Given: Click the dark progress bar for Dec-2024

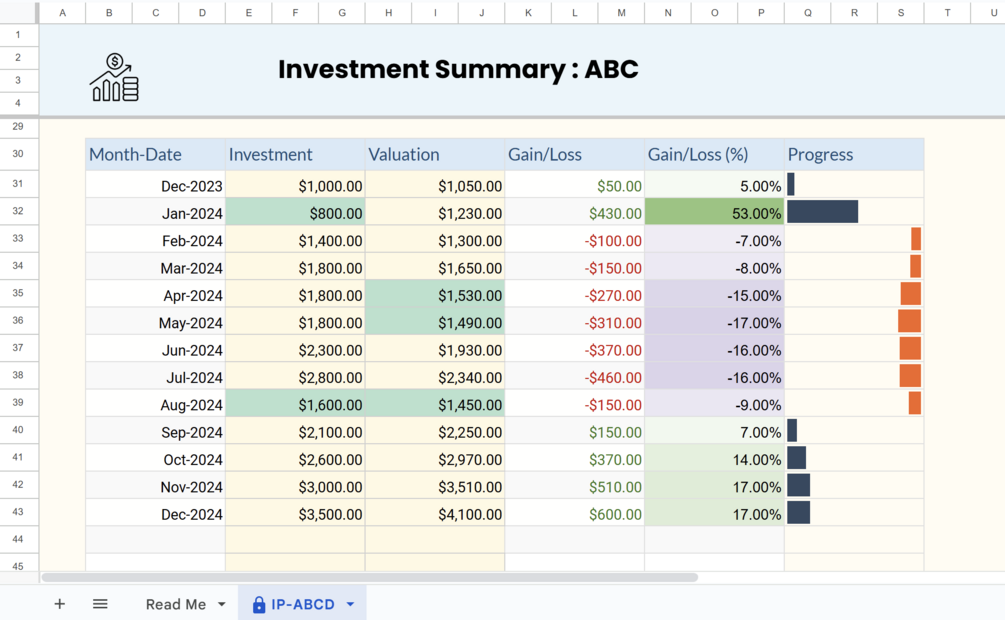Looking at the screenshot, I should tap(798, 513).
